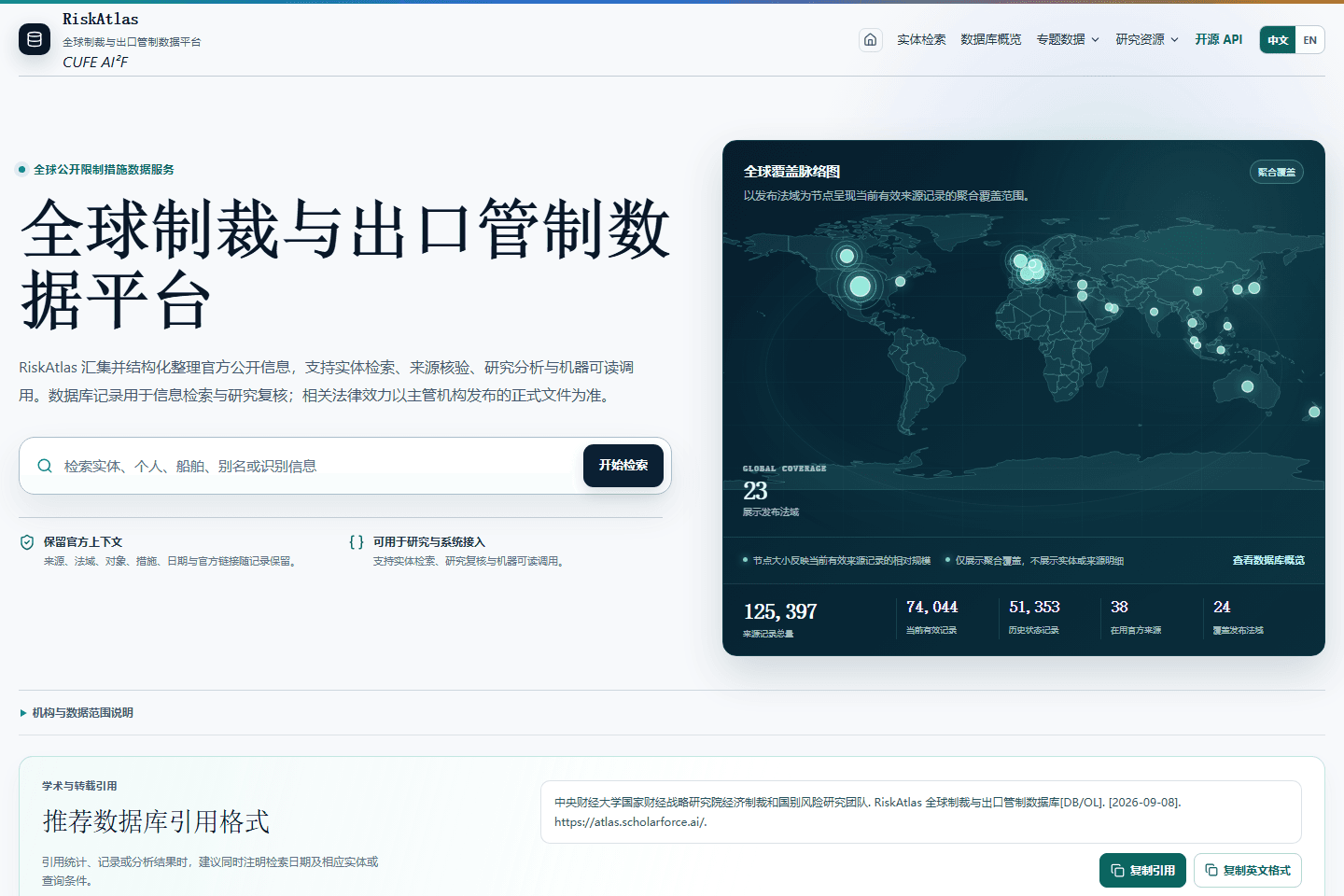Open the home icon in navigation
This screenshot has width=1344, height=896.
(x=870, y=39)
